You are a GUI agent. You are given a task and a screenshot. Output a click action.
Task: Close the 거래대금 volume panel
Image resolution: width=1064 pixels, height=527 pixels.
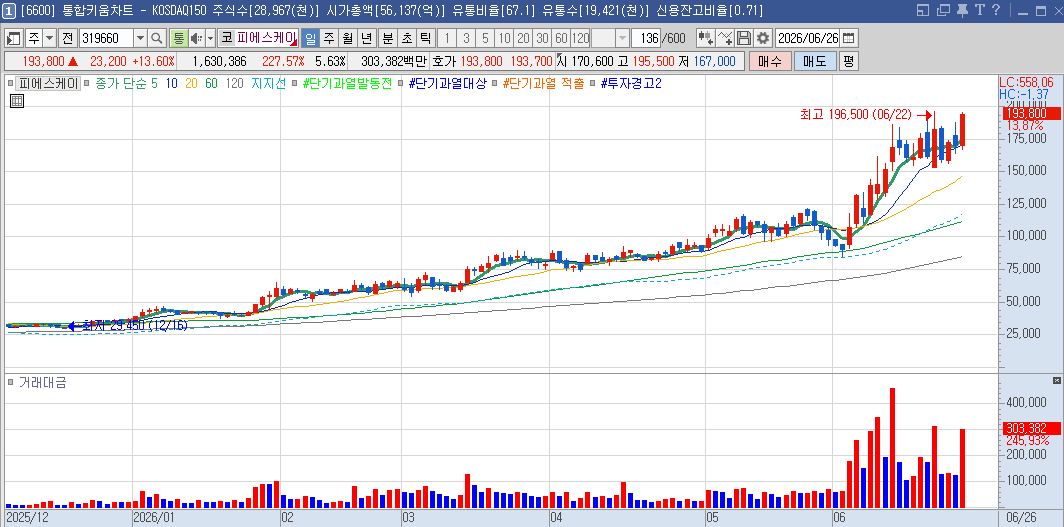(1057, 380)
